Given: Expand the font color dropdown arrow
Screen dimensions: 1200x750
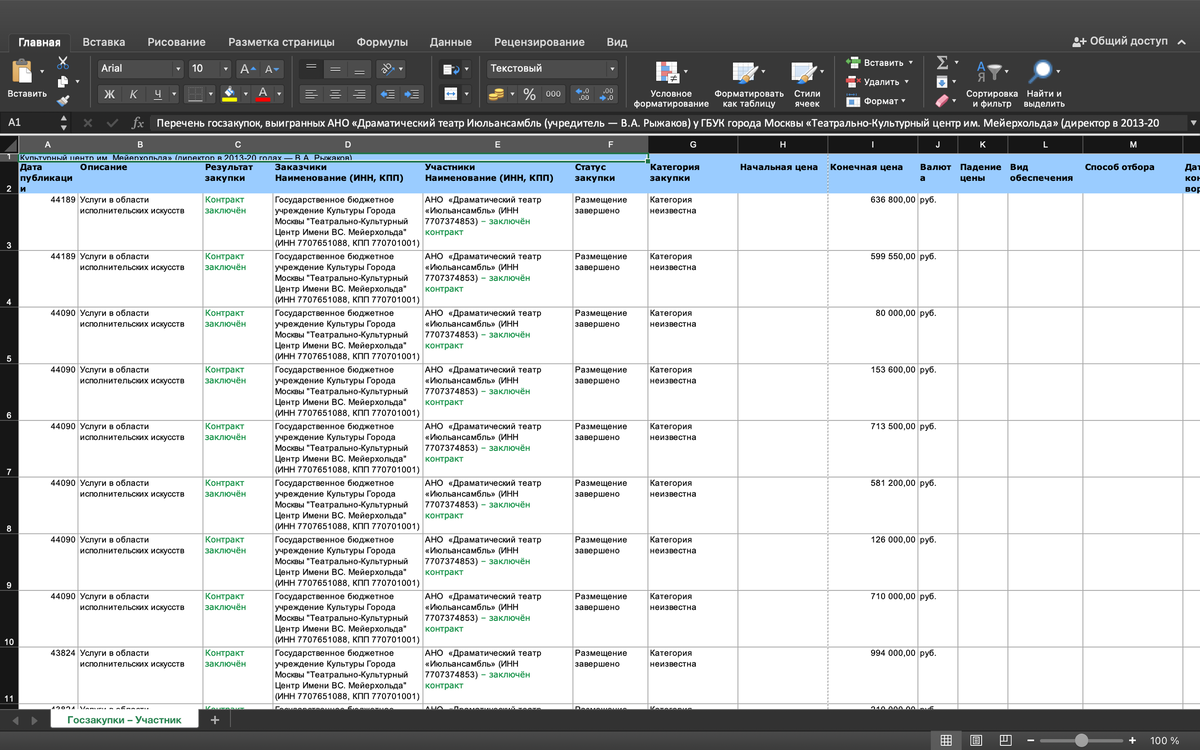Looking at the screenshot, I should 277,94.
